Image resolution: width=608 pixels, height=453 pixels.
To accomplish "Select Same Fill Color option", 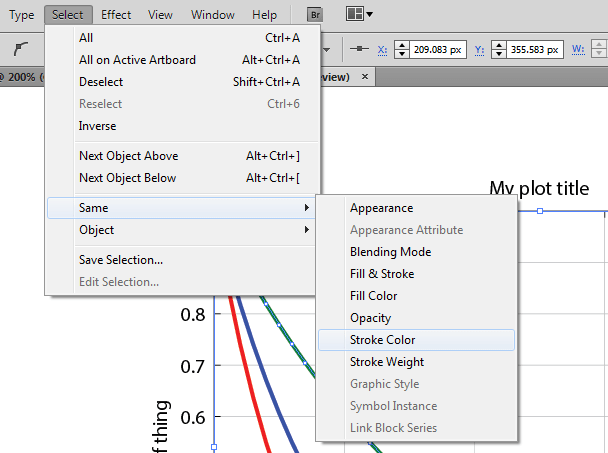I will pos(373,296).
